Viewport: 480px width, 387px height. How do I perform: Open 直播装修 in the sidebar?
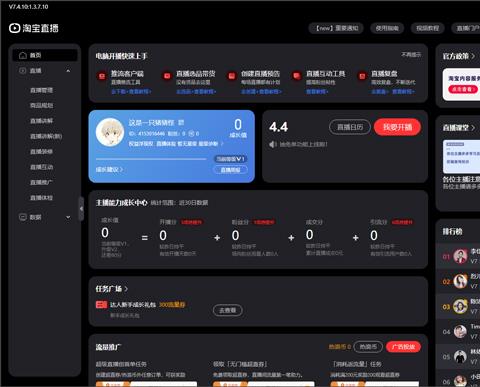[x=41, y=152]
